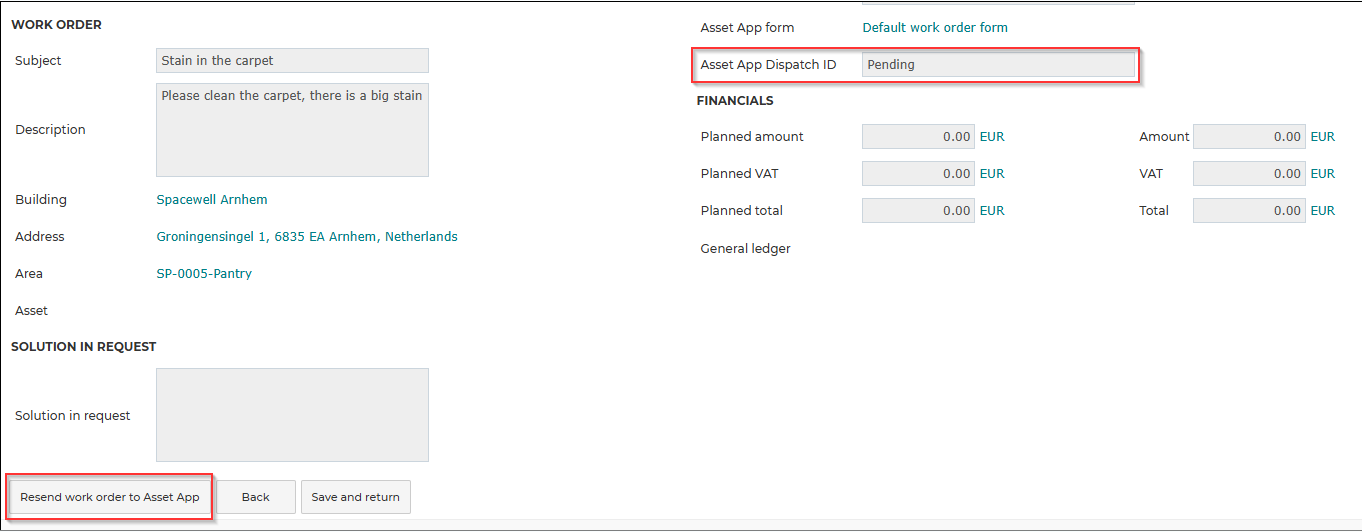Click EUR link next to Total

(x=1323, y=211)
